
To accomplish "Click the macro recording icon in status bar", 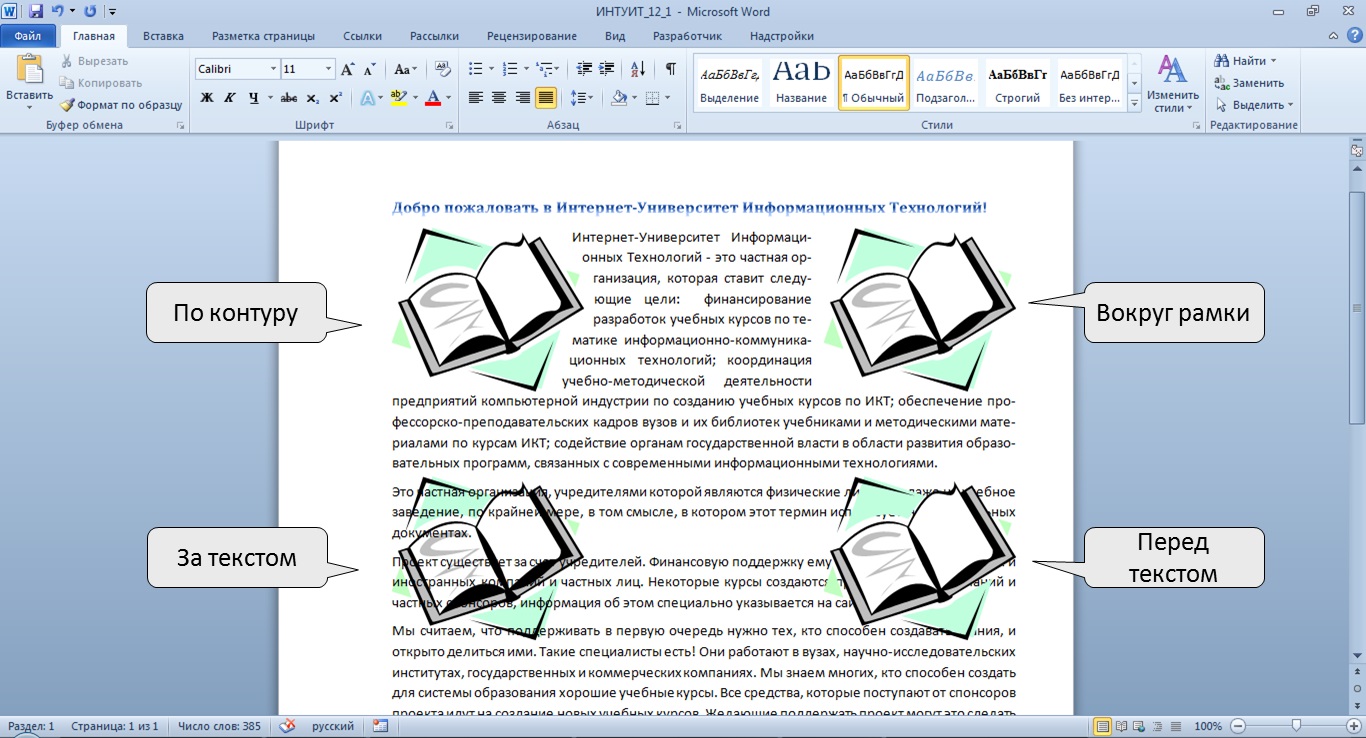I will [x=380, y=726].
